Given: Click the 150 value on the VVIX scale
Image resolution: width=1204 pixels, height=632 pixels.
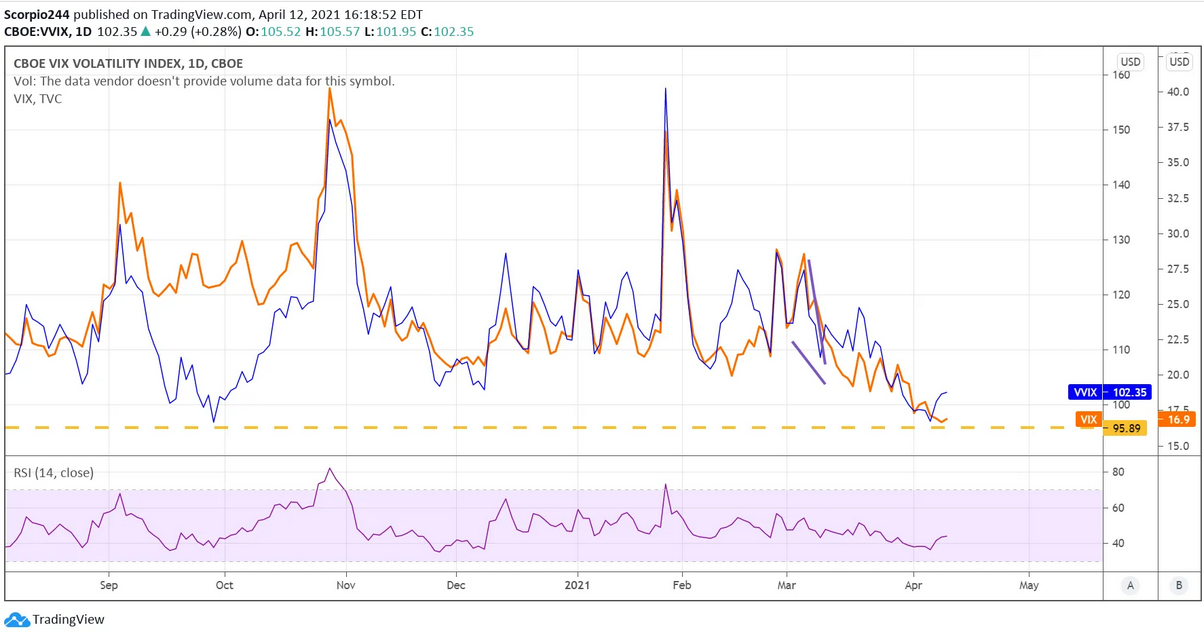Looking at the screenshot, I should (x=1121, y=130).
